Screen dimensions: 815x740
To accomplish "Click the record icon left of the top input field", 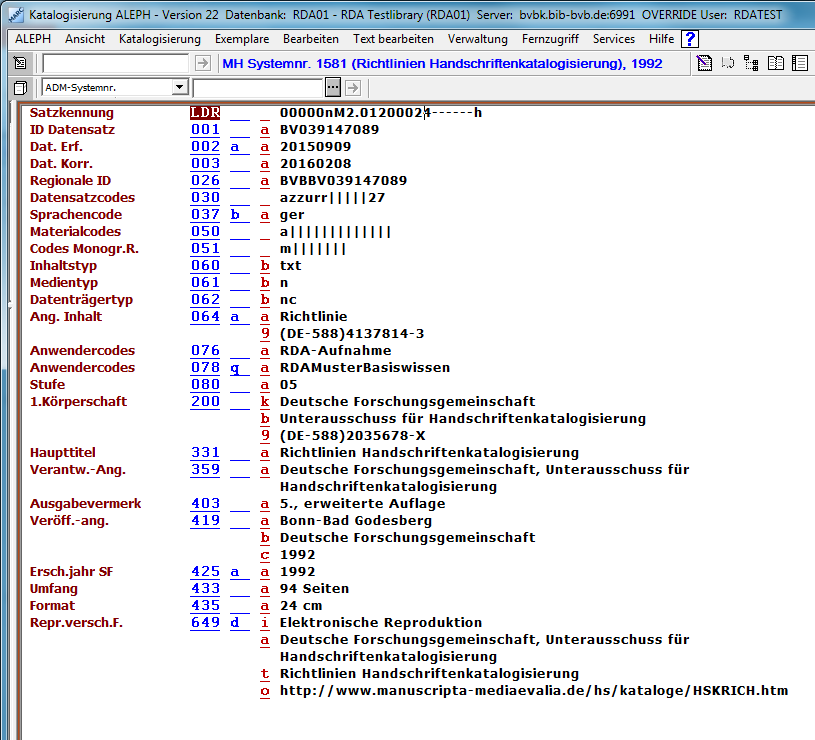I will pos(20,63).
